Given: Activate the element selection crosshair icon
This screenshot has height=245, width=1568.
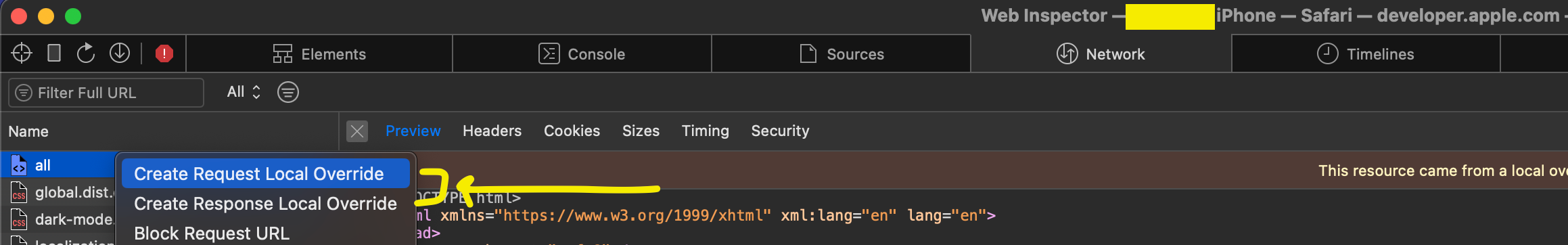Looking at the screenshot, I should (x=22, y=53).
